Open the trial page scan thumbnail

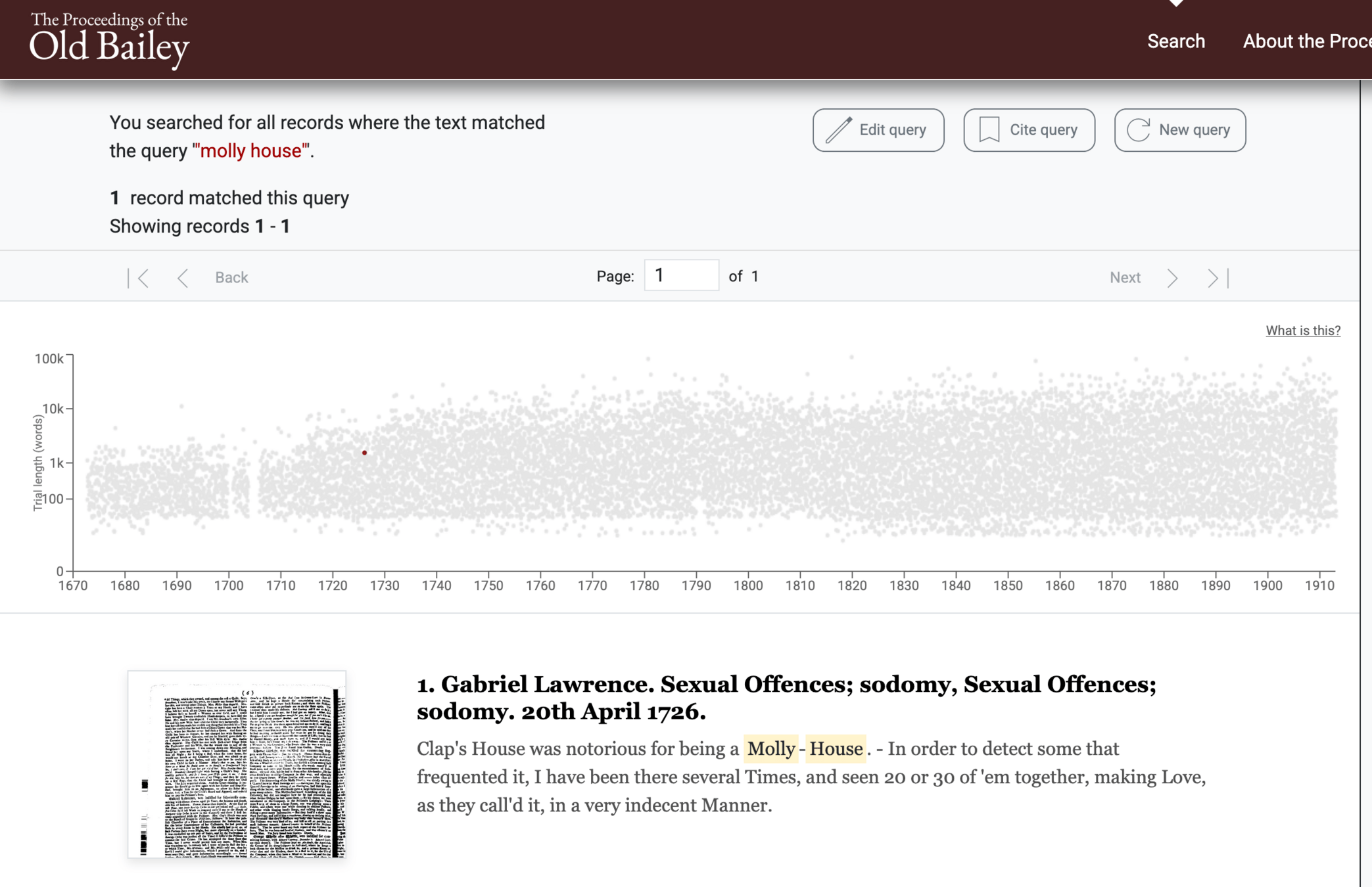237,764
